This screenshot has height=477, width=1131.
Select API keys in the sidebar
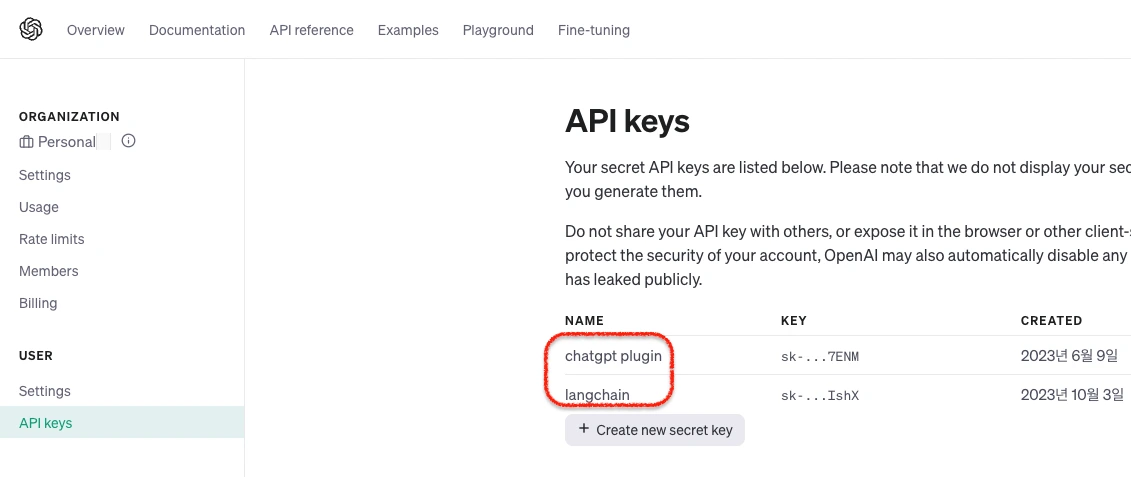pos(46,423)
